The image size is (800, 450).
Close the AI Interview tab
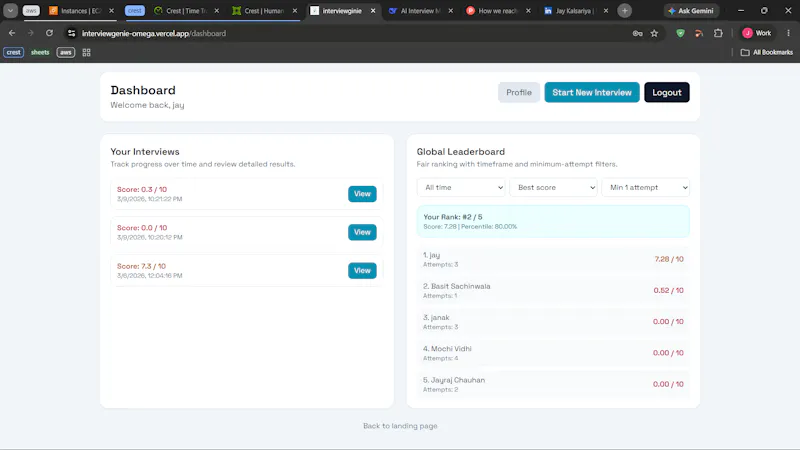click(x=451, y=11)
